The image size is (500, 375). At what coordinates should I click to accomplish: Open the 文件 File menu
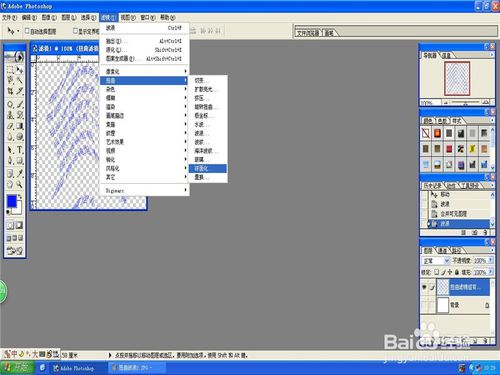click(x=9, y=17)
